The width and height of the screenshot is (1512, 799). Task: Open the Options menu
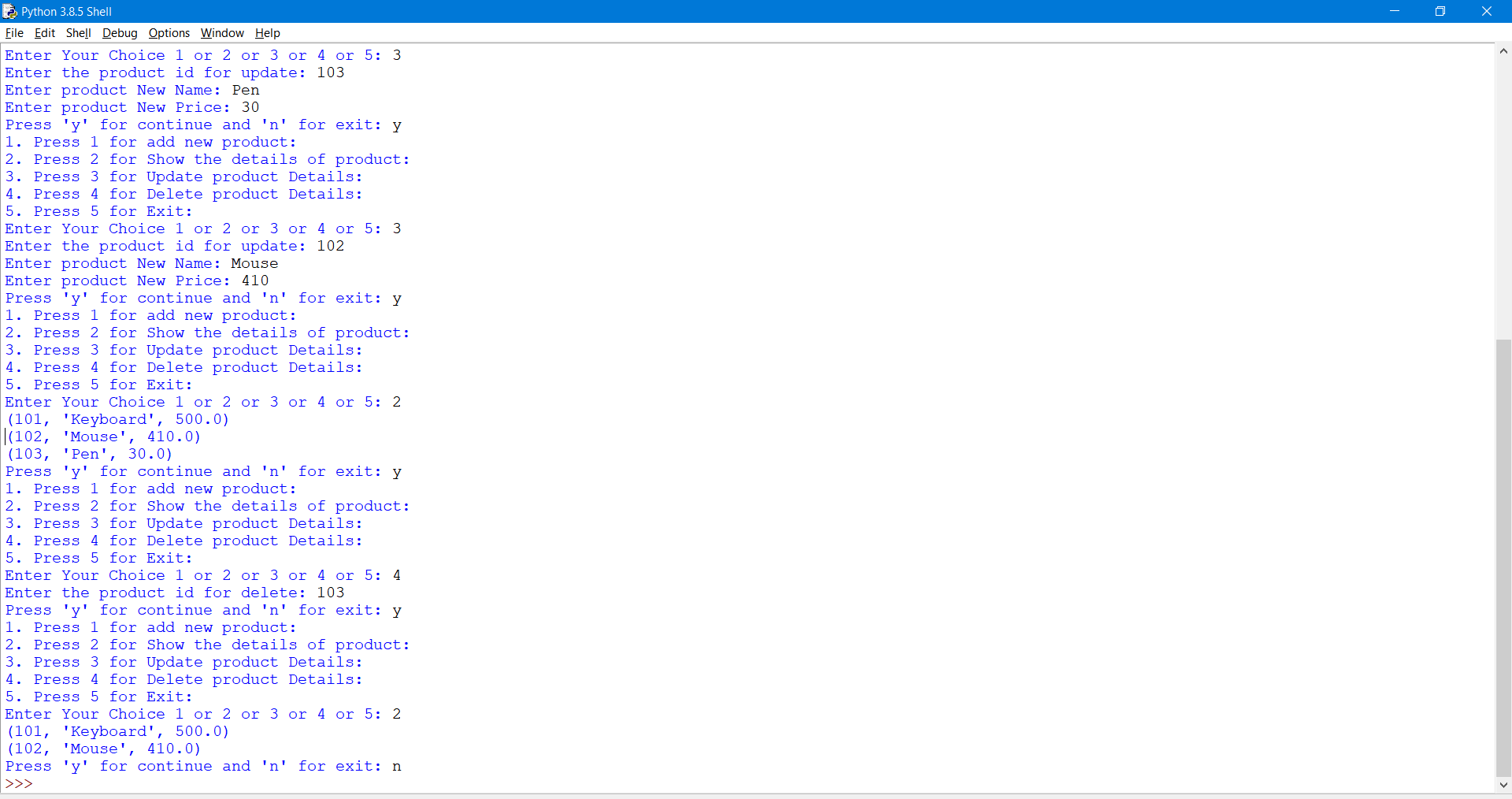pyautogui.click(x=169, y=33)
